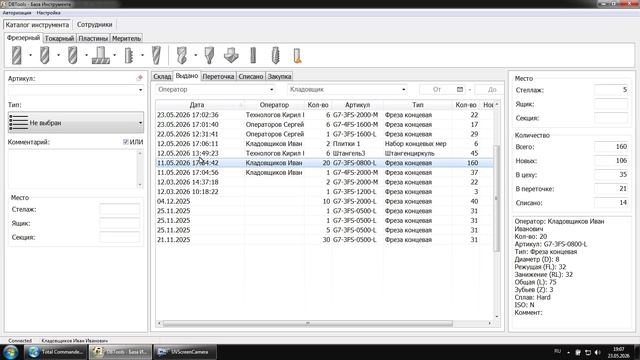The image size is (640, 360).
Task: Switch to the Переточка tab
Action: click(x=218, y=76)
